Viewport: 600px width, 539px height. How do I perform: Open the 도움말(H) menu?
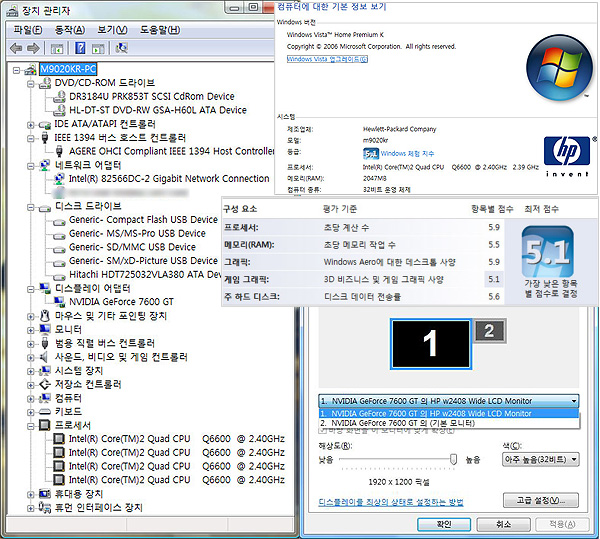[x=160, y=30]
